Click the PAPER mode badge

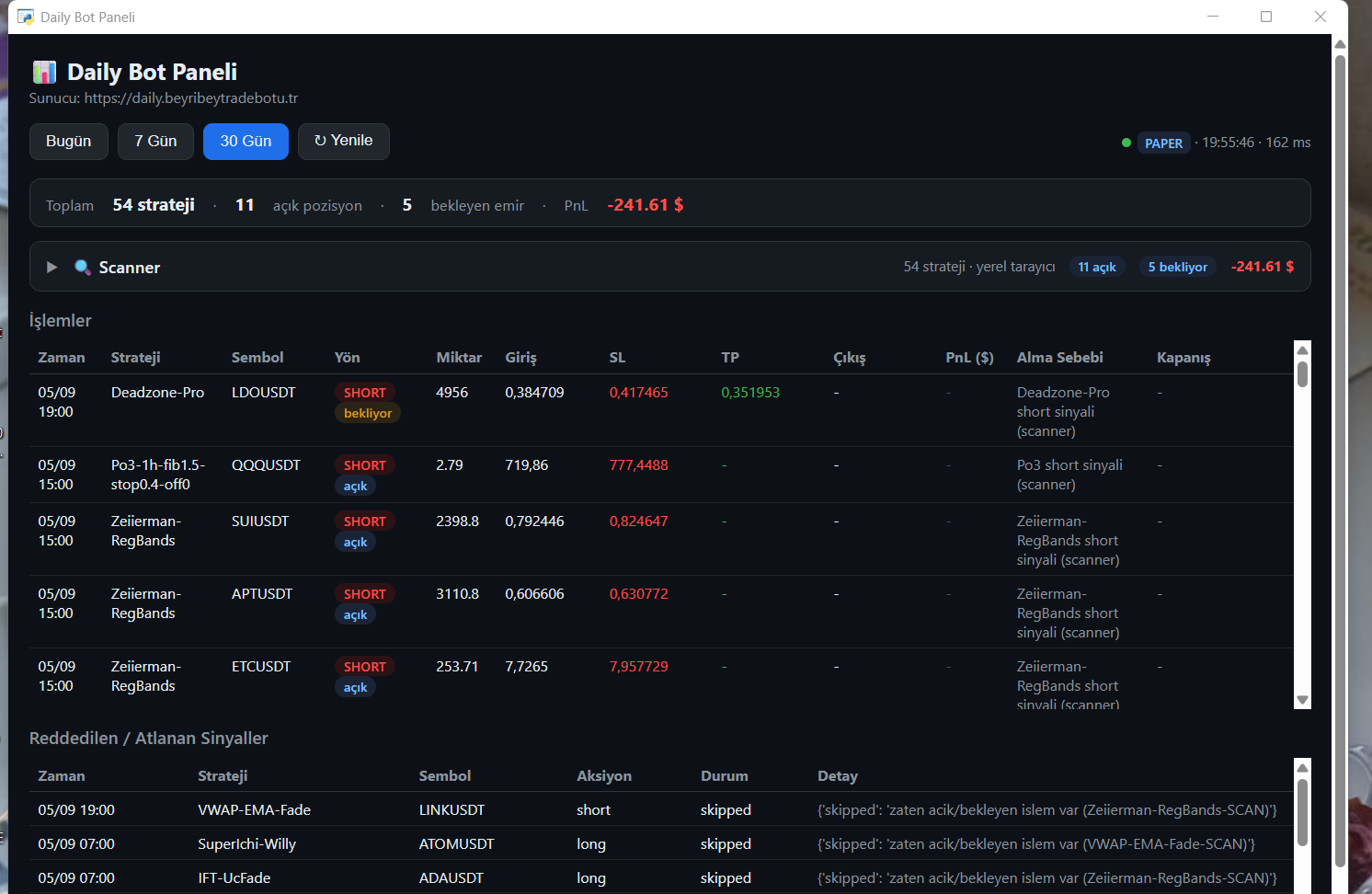(x=1163, y=143)
